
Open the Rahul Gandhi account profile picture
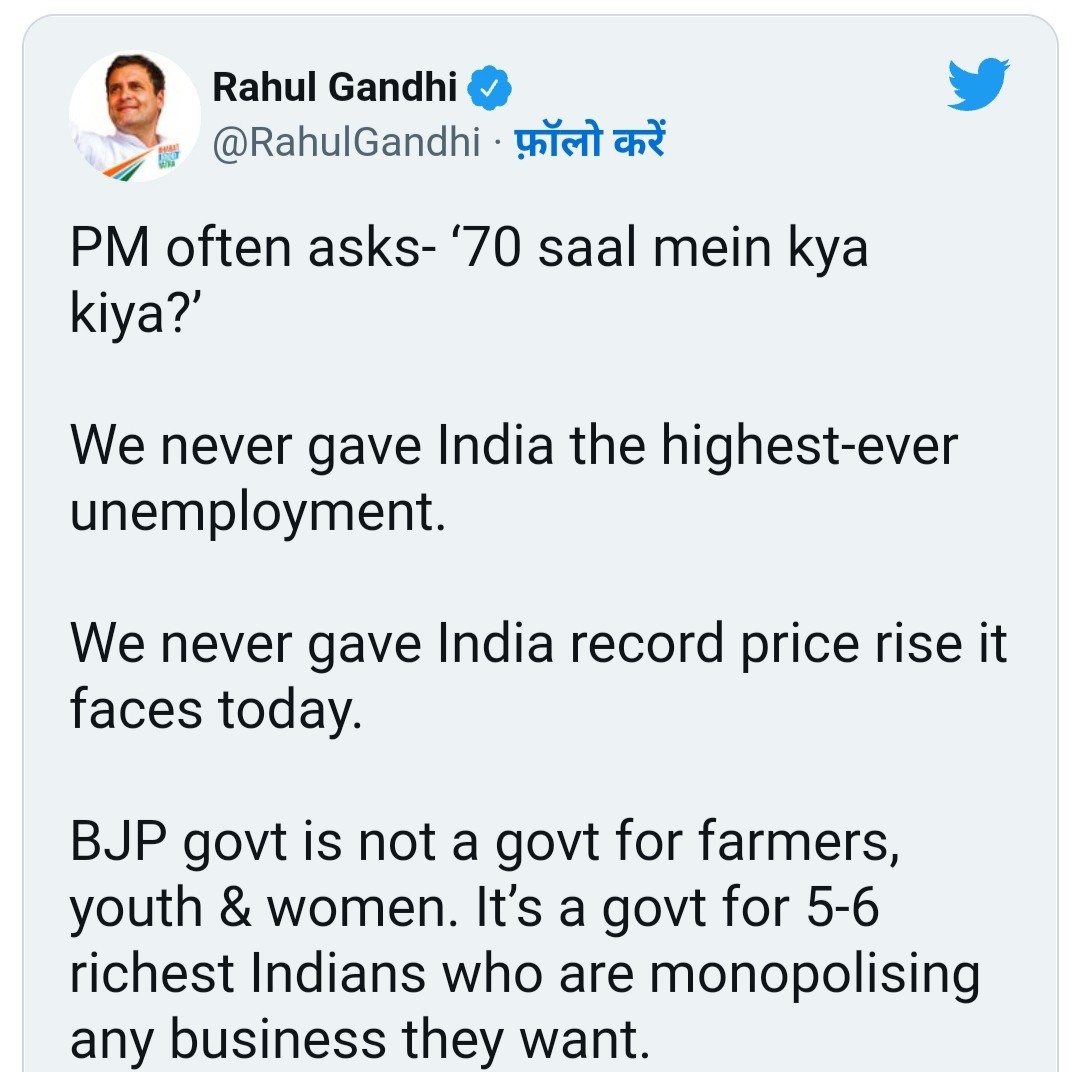click(133, 116)
